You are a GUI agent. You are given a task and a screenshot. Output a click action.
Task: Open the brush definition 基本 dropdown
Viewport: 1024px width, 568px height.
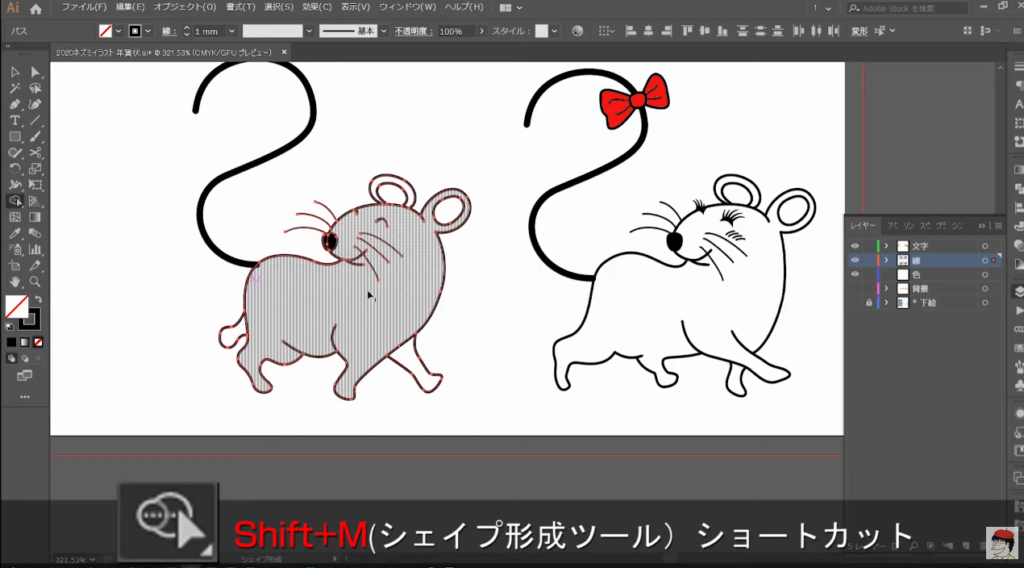click(x=383, y=31)
